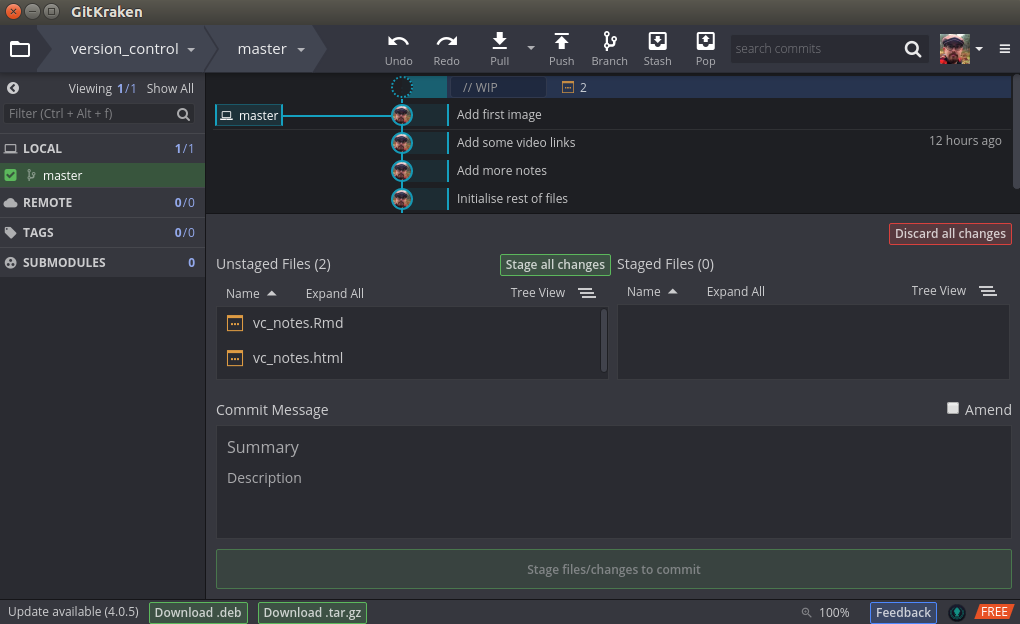This screenshot has height=624, width=1020.
Task: Select the '// WIP' row
Action: (612, 87)
